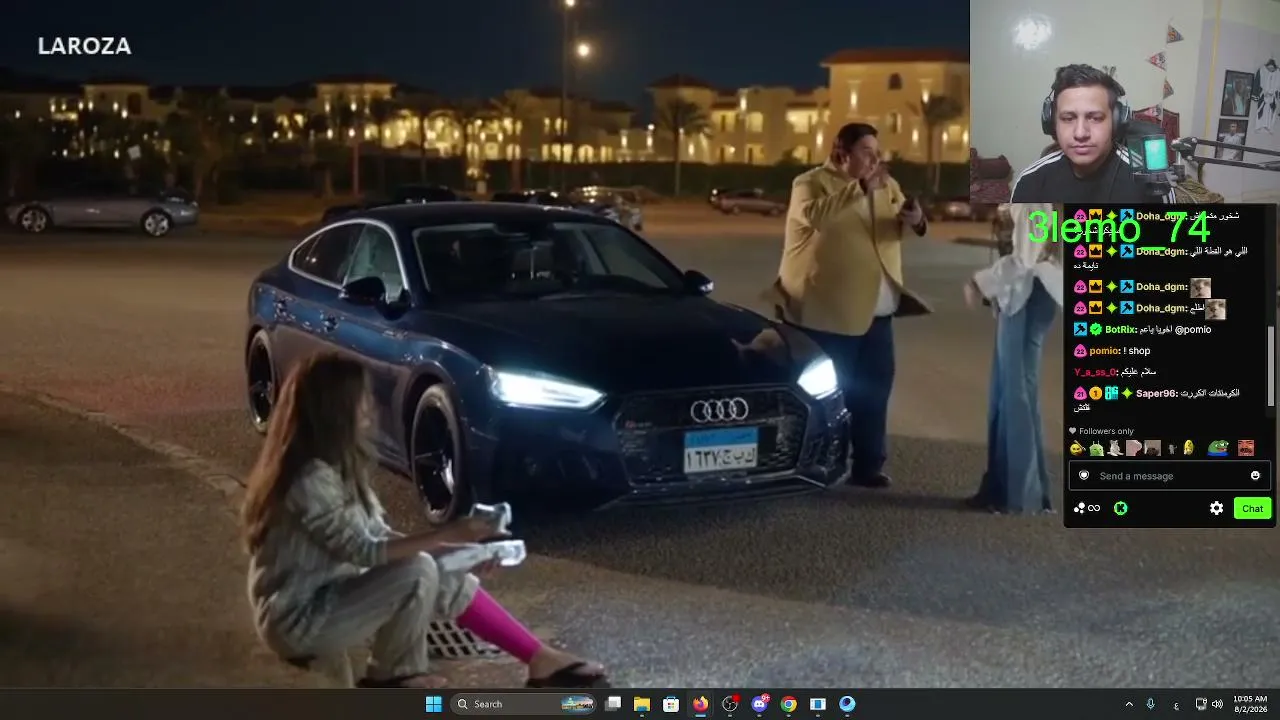
Task: Click the "! shop" chat message text
Action: [x=1137, y=351]
